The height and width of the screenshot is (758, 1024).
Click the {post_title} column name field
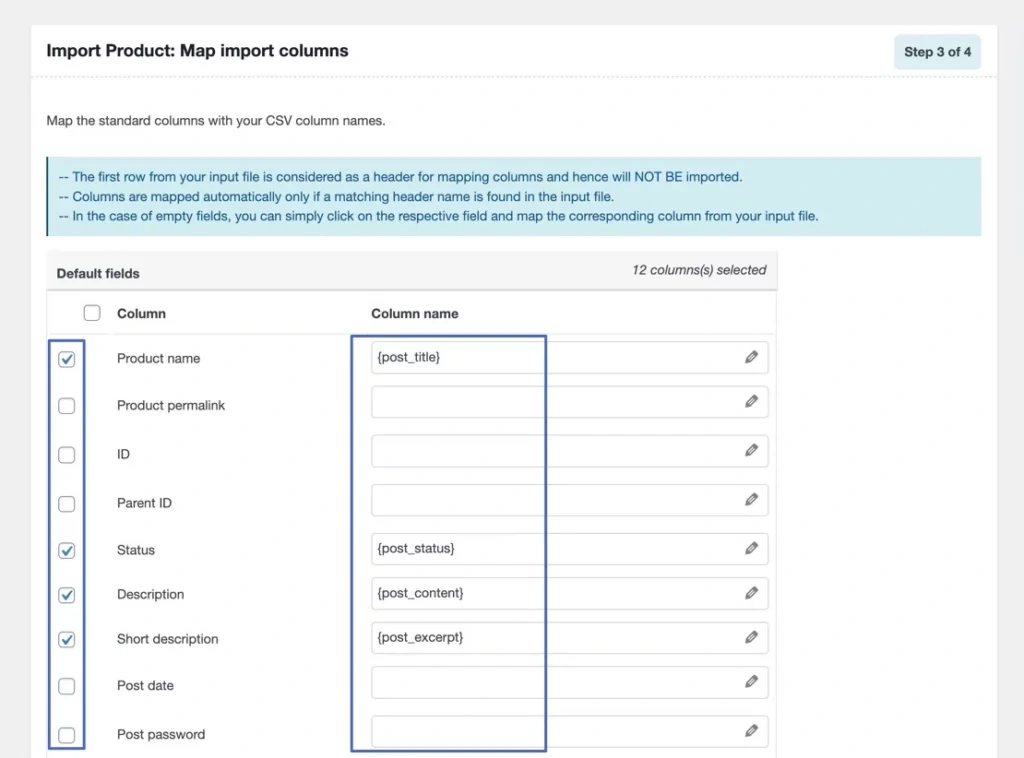coord(555,357)
